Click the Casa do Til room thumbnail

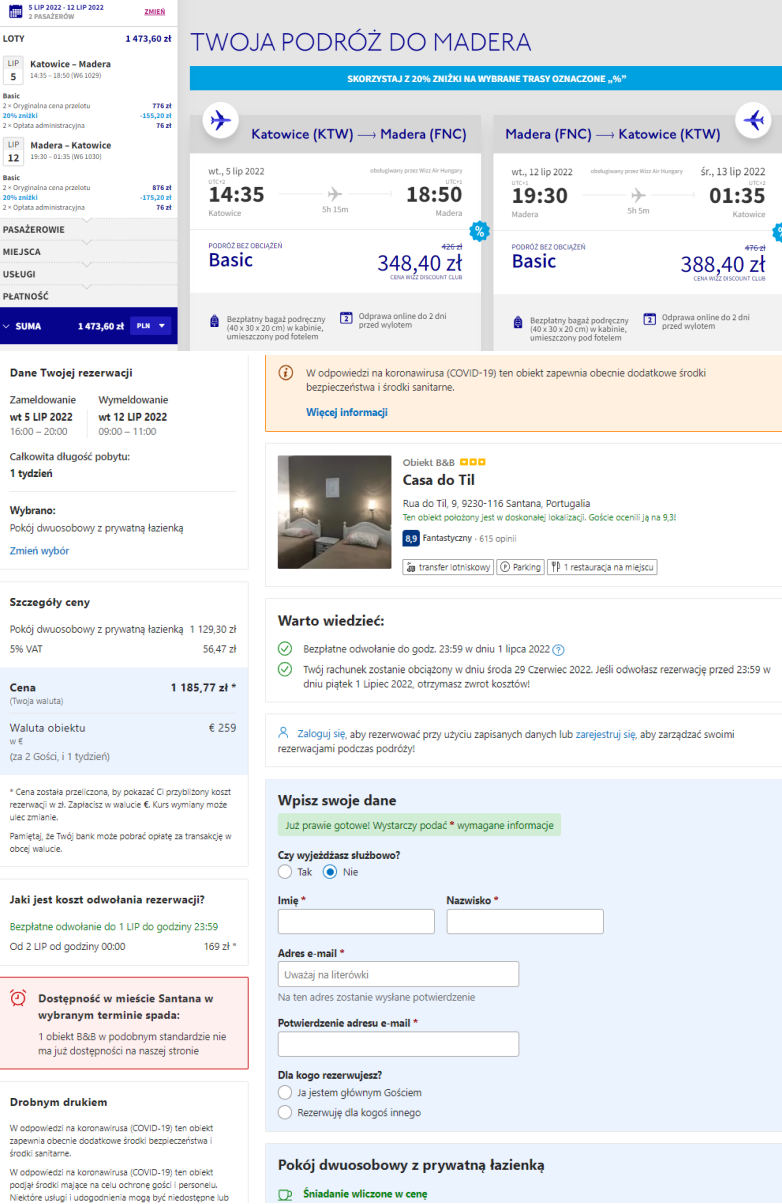click(x=334, y=512)
